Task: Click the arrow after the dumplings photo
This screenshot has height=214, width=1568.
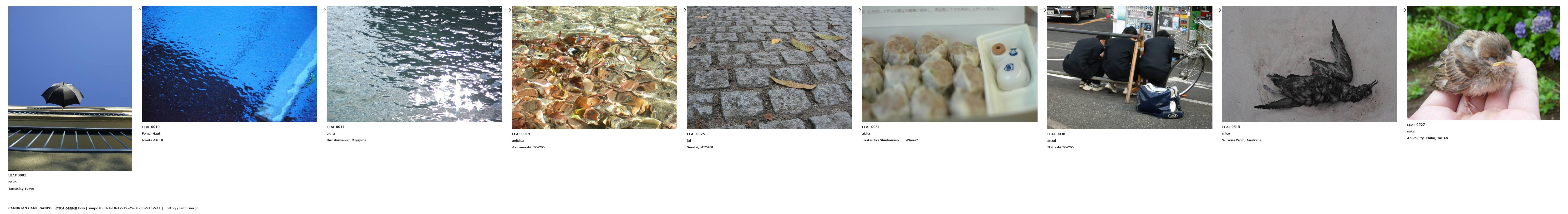Action: [x=1043, y=10]
